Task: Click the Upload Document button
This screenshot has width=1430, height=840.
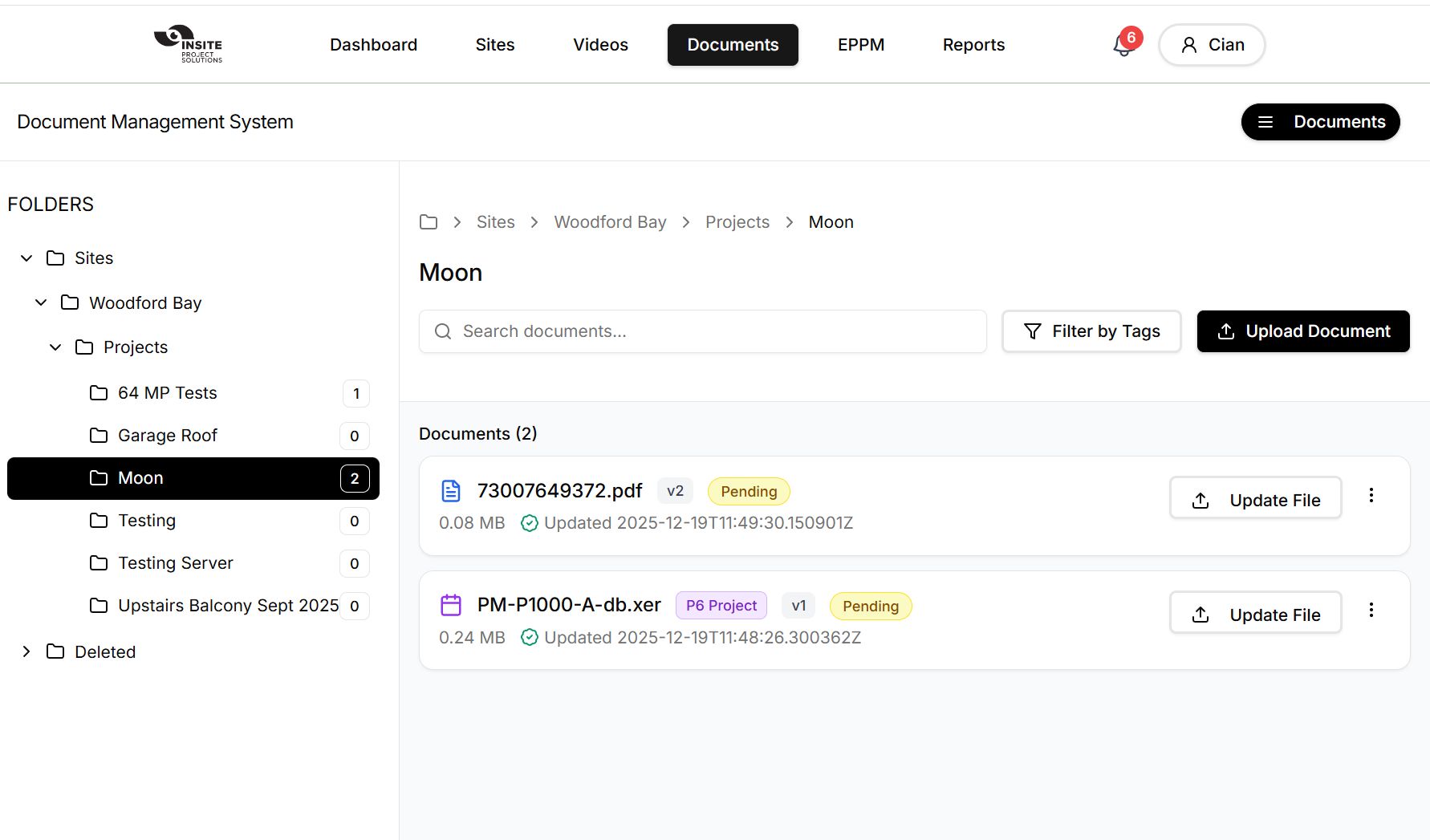Action: [x=1302, y=331]
